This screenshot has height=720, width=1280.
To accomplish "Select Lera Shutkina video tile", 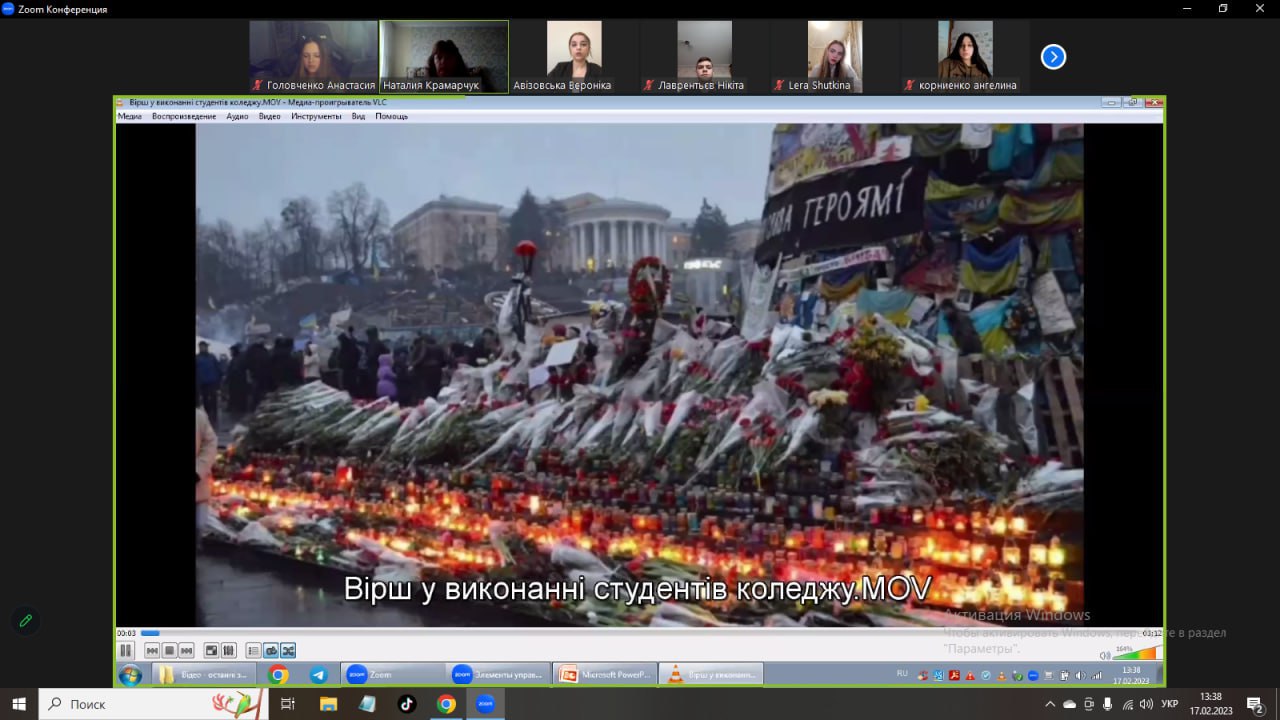I will pyautogui.click(x=835, y=57).
